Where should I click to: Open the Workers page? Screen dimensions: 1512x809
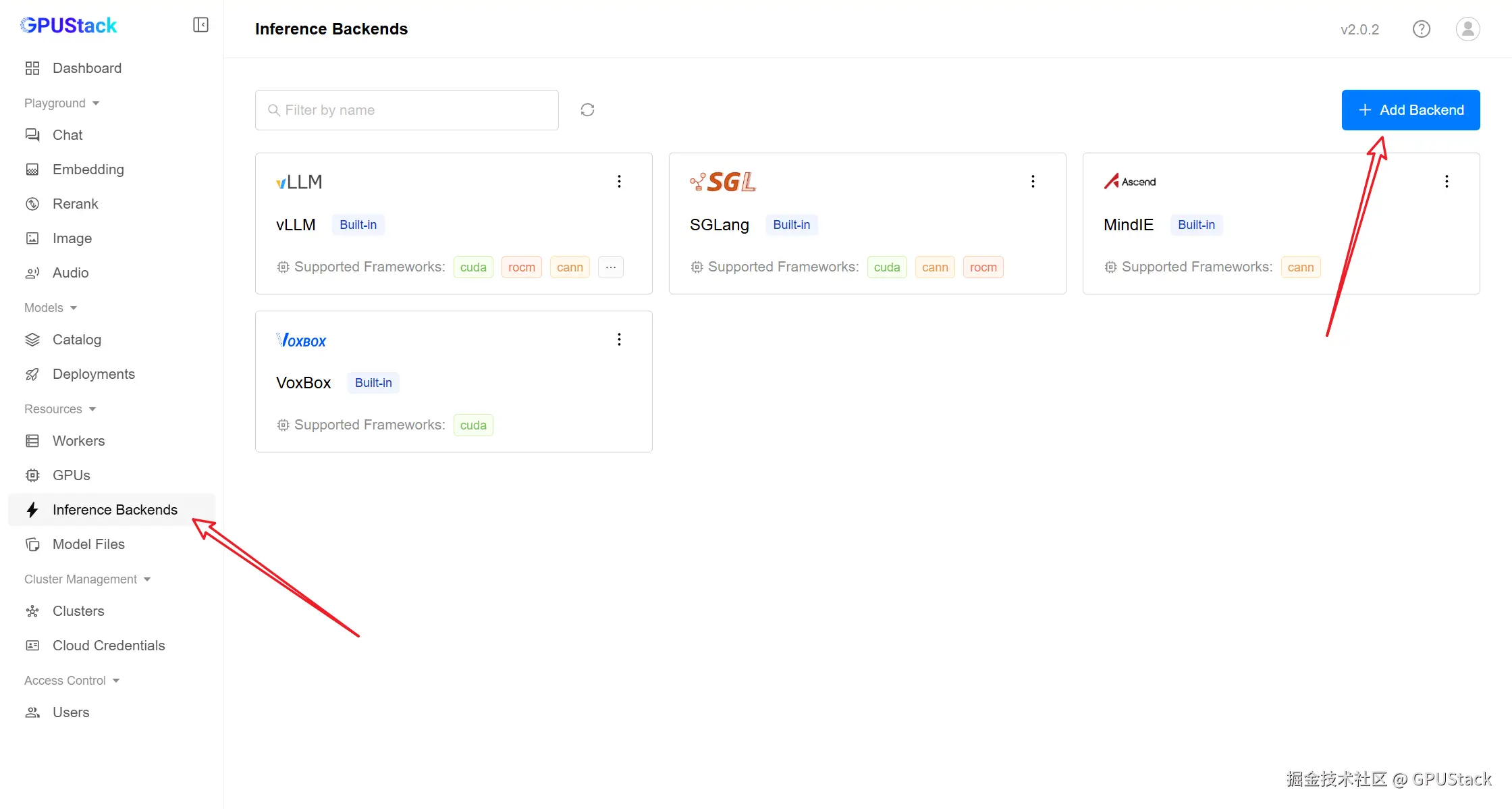[78, 441]
